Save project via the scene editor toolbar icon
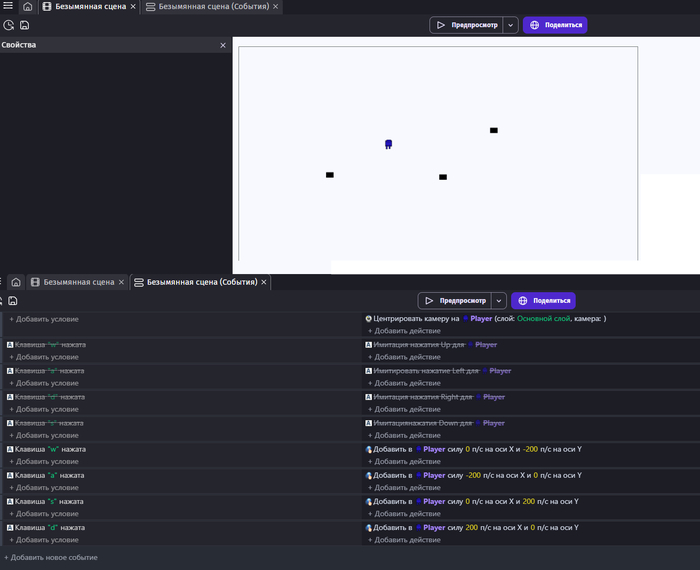The image size is (700, 570). (25, 25)
